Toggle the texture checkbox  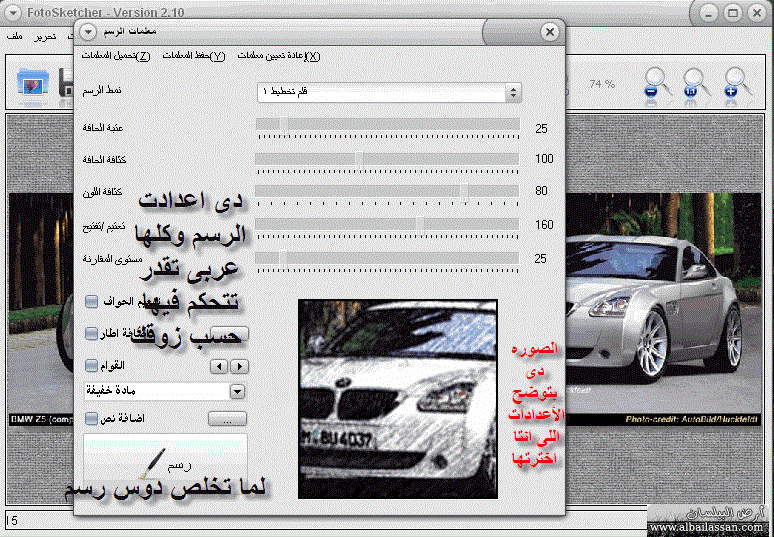[x=92, y=366]
